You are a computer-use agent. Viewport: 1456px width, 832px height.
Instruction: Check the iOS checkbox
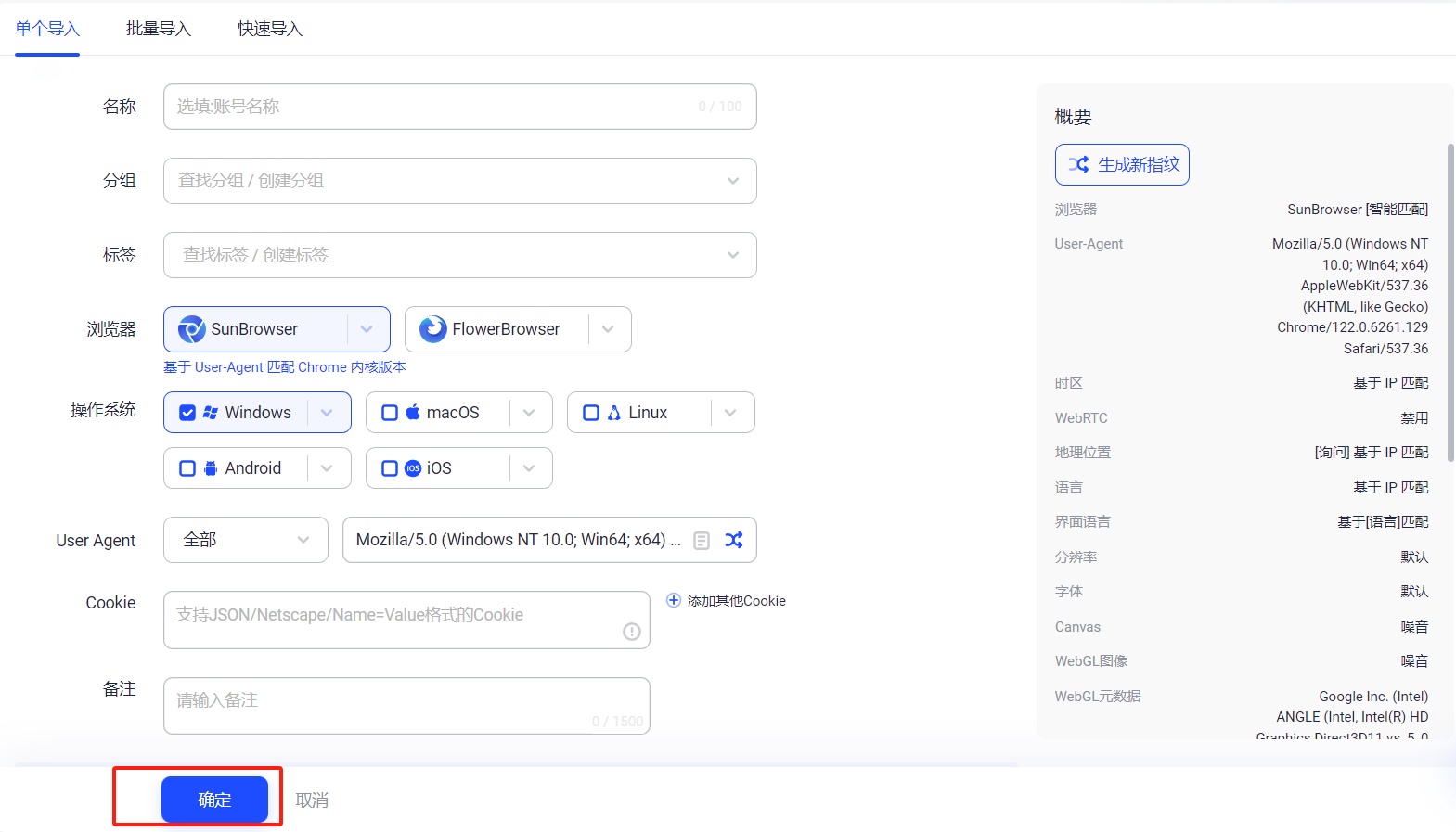point(390,468)
